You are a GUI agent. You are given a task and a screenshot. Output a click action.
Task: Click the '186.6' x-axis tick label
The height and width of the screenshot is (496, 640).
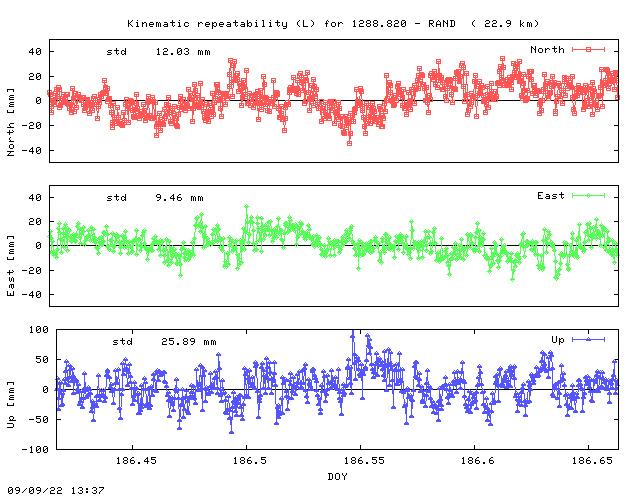pos(477,460)
